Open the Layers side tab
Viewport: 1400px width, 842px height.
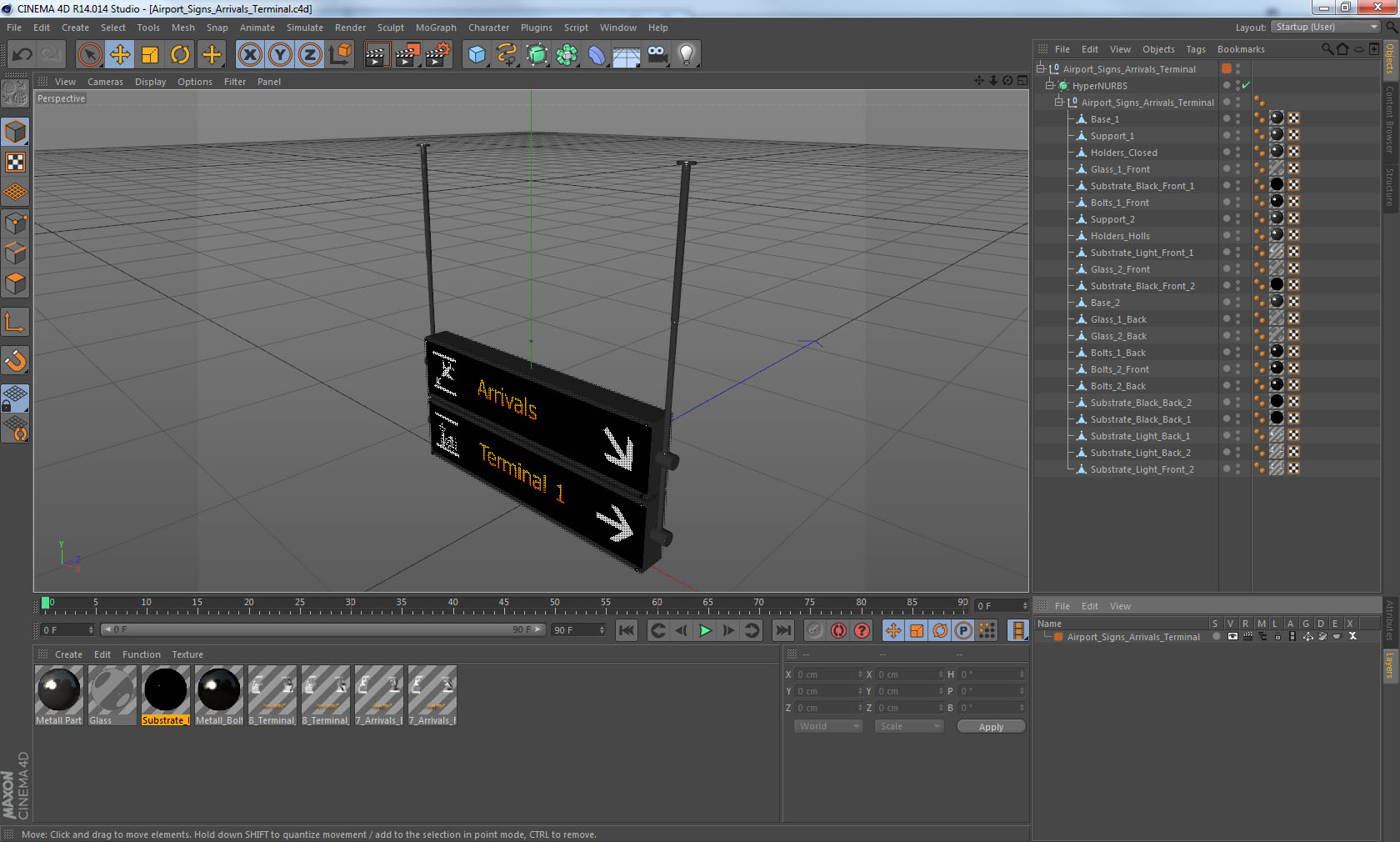(1389, 665)
